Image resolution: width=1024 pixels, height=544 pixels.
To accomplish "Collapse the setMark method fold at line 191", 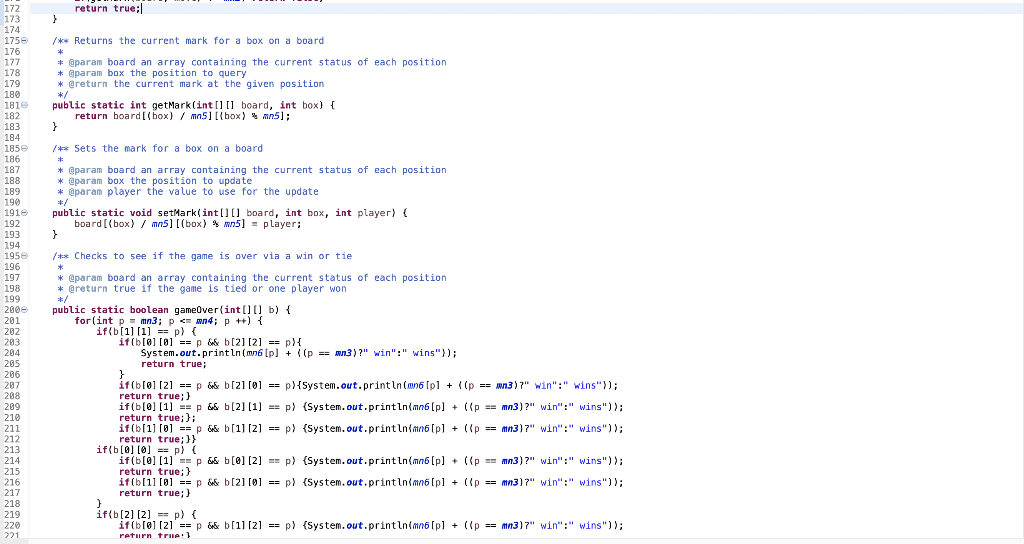I will [x=25, y=213].
